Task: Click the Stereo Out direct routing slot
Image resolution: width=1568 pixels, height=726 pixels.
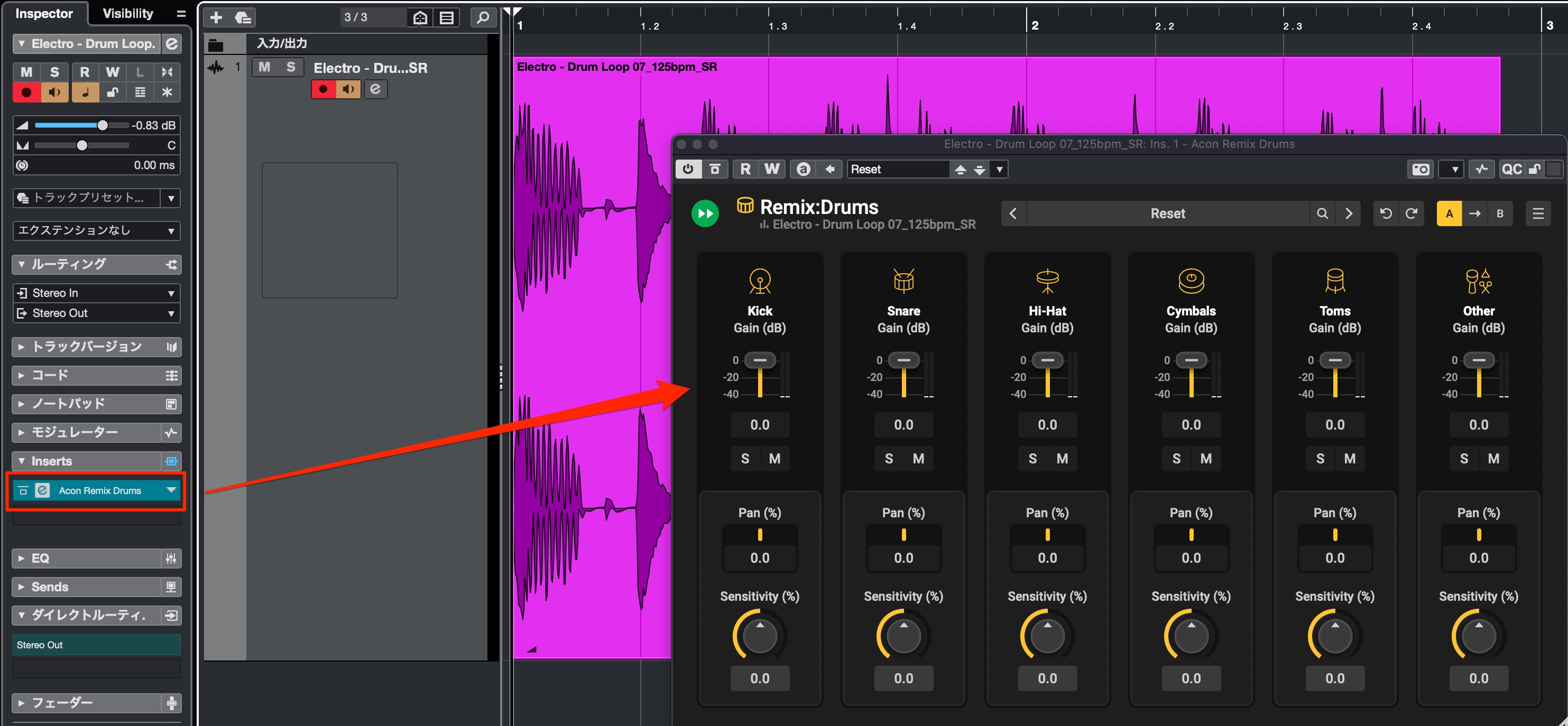Action: 96,645
